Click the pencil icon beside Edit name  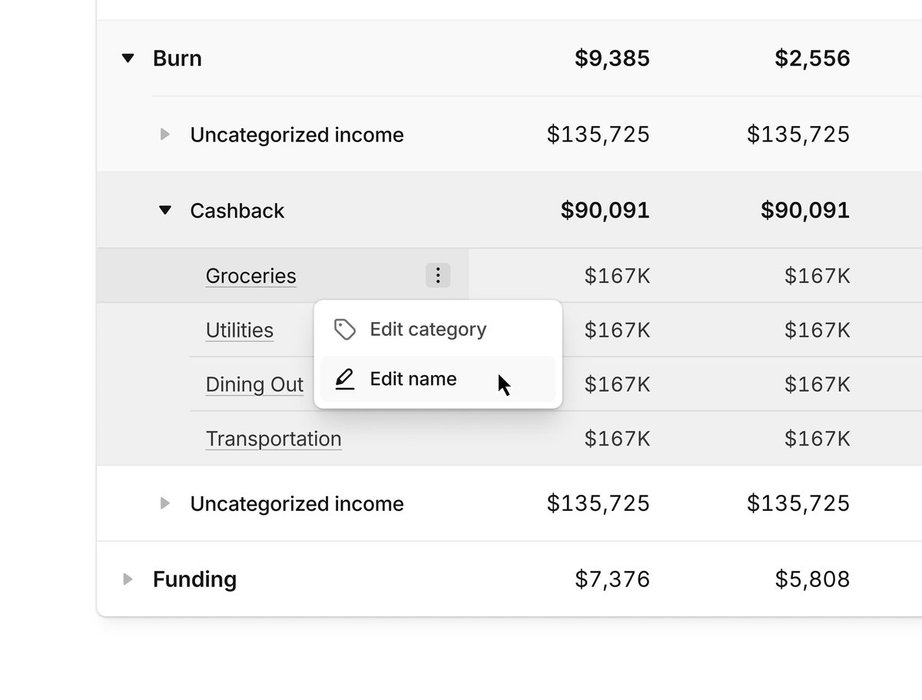pyautogui.click(x=345, y=379)
